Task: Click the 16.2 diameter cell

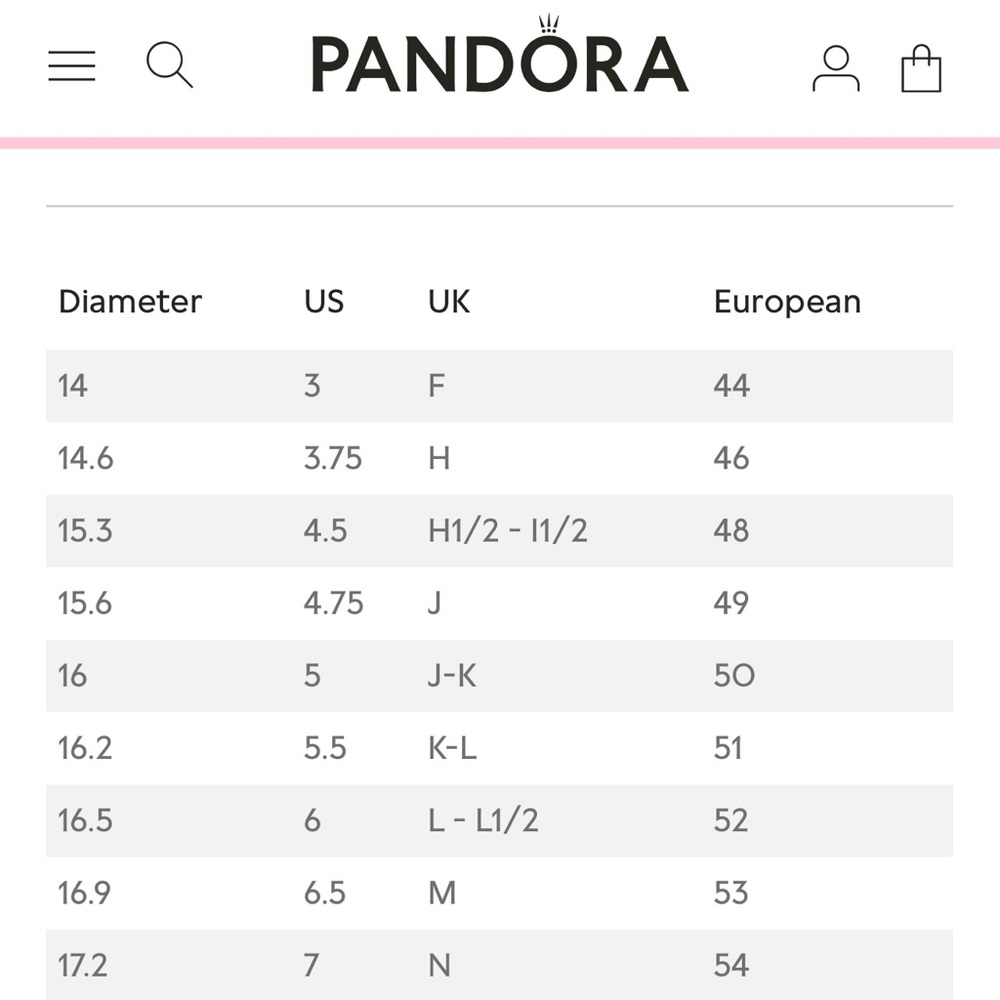Action: [x=85, y=748]
